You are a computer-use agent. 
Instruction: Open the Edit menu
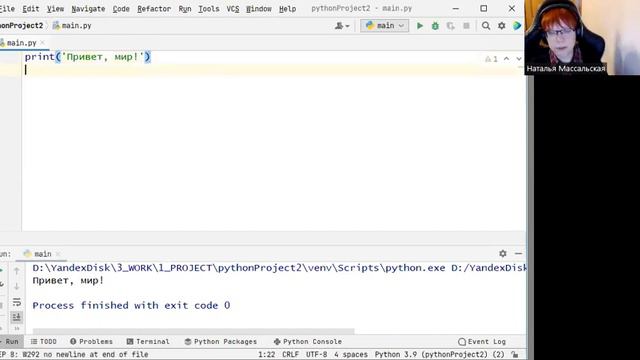click(31, 9)
